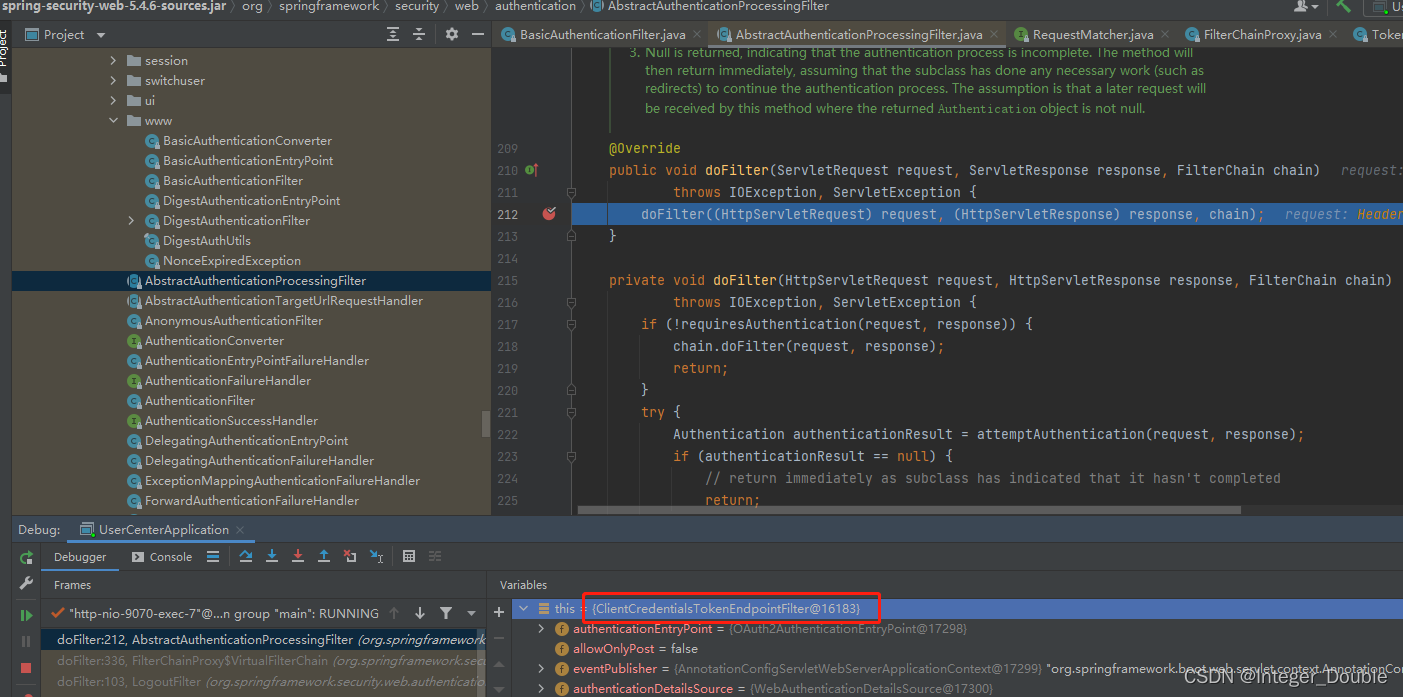Add a new watch with plus icon
1403x697 pixels.
pos(499,612)
